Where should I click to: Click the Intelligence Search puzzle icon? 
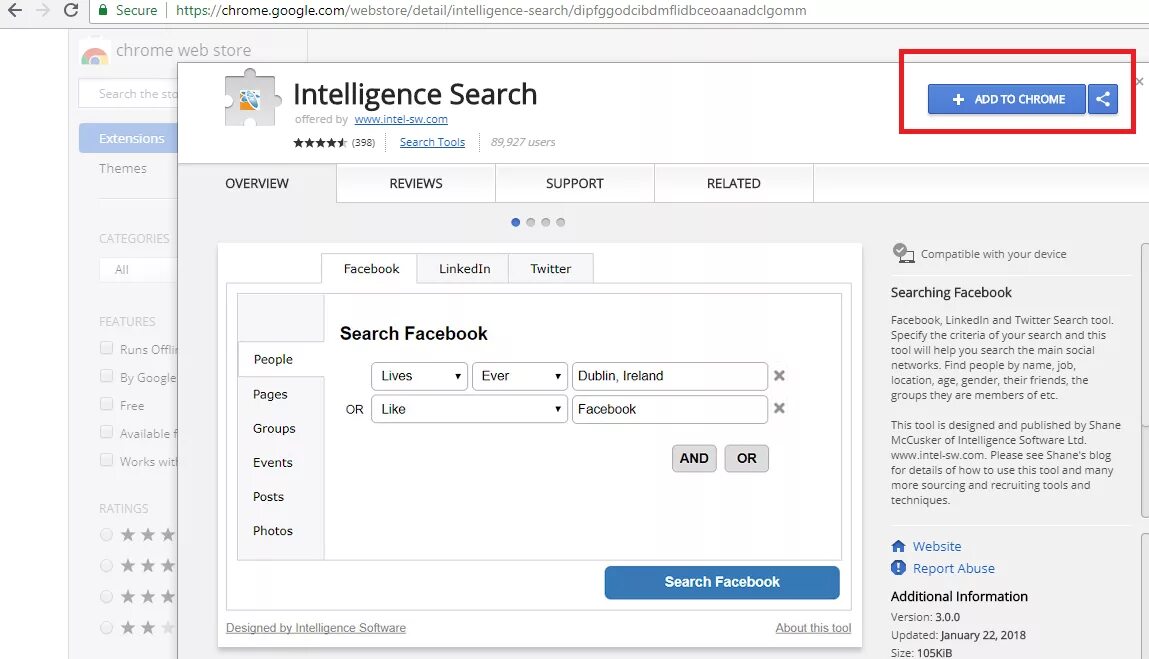coord(252,98)
